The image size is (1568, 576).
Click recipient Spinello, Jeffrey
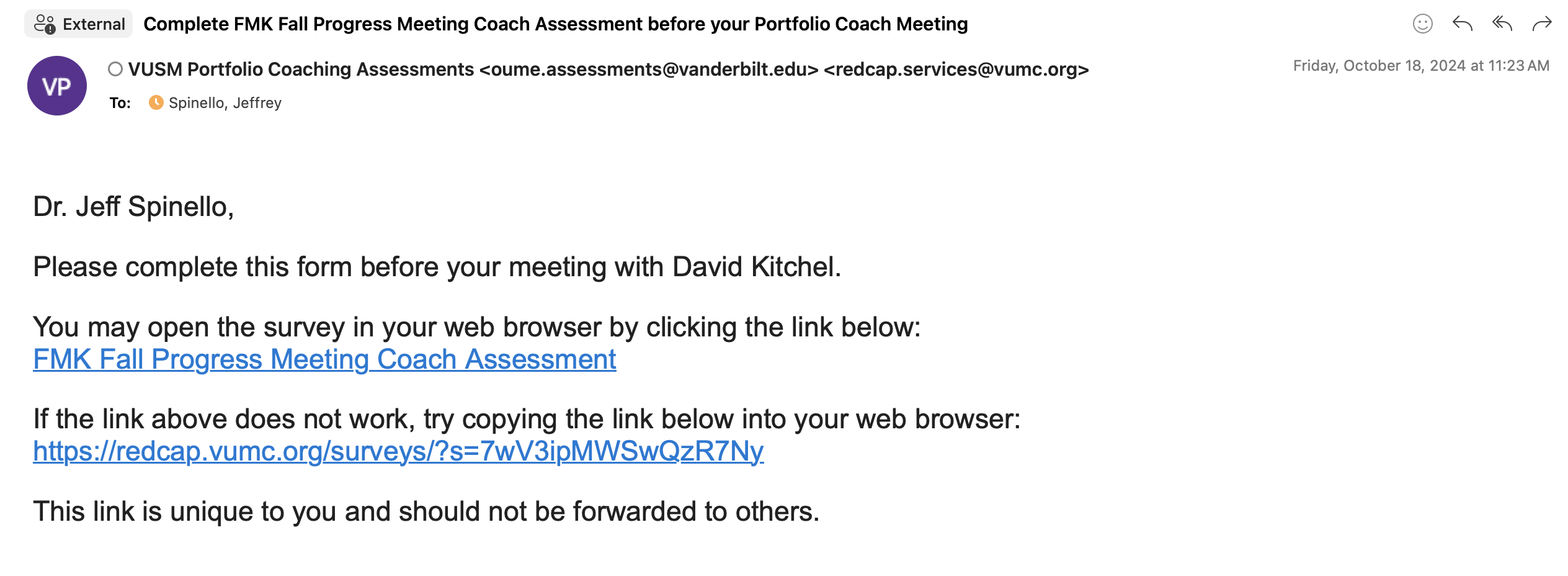point(225,102)
